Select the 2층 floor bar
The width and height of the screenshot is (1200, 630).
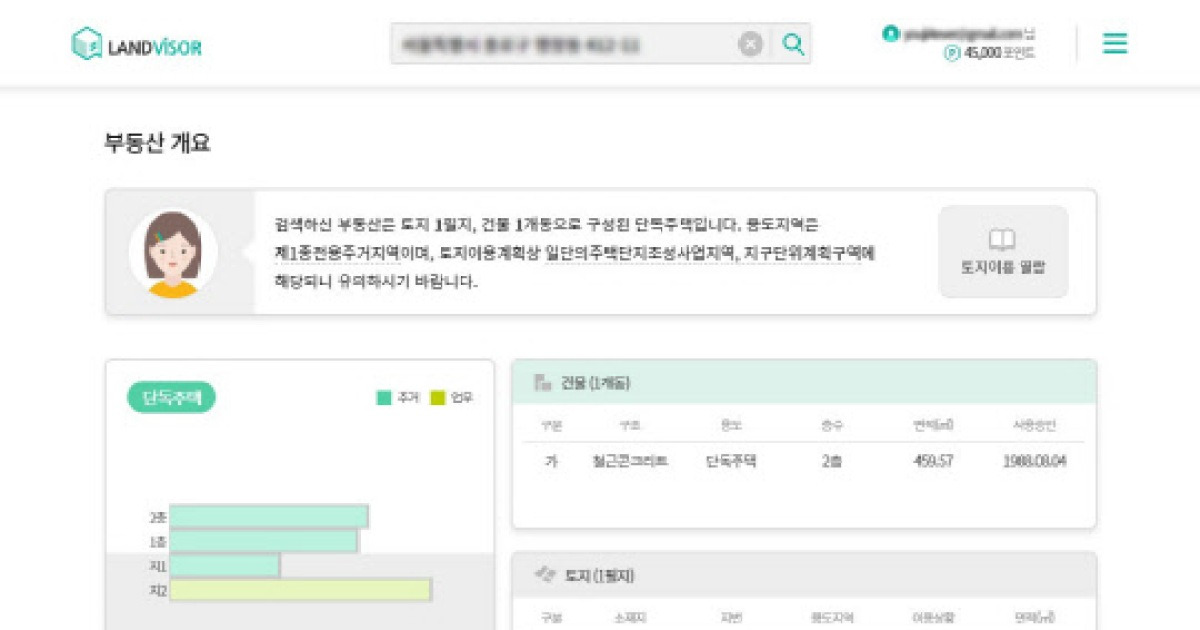(269, 517)
